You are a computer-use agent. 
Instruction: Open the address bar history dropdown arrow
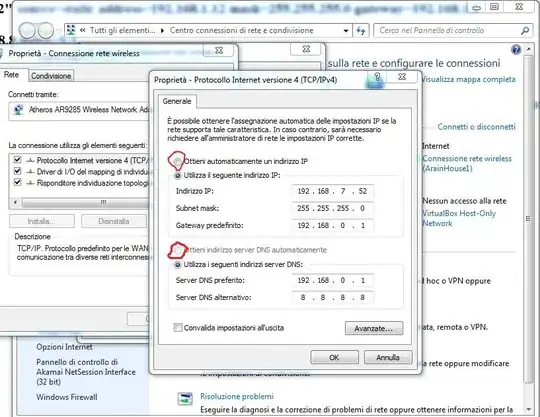(x=346, y=31)
